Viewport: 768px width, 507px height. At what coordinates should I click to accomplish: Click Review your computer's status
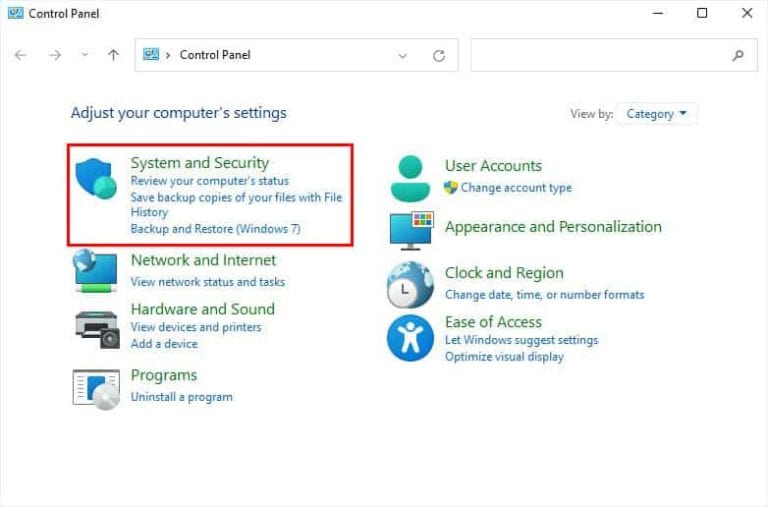[x=210, y=181]
